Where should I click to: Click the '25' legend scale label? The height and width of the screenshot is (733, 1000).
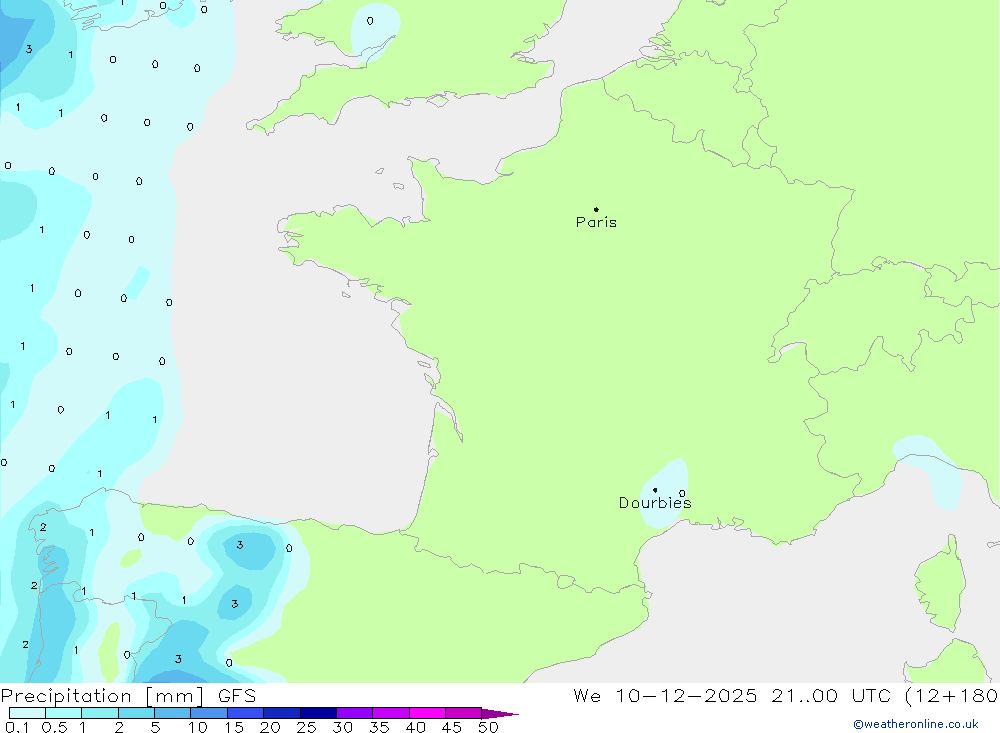(306, 727)
